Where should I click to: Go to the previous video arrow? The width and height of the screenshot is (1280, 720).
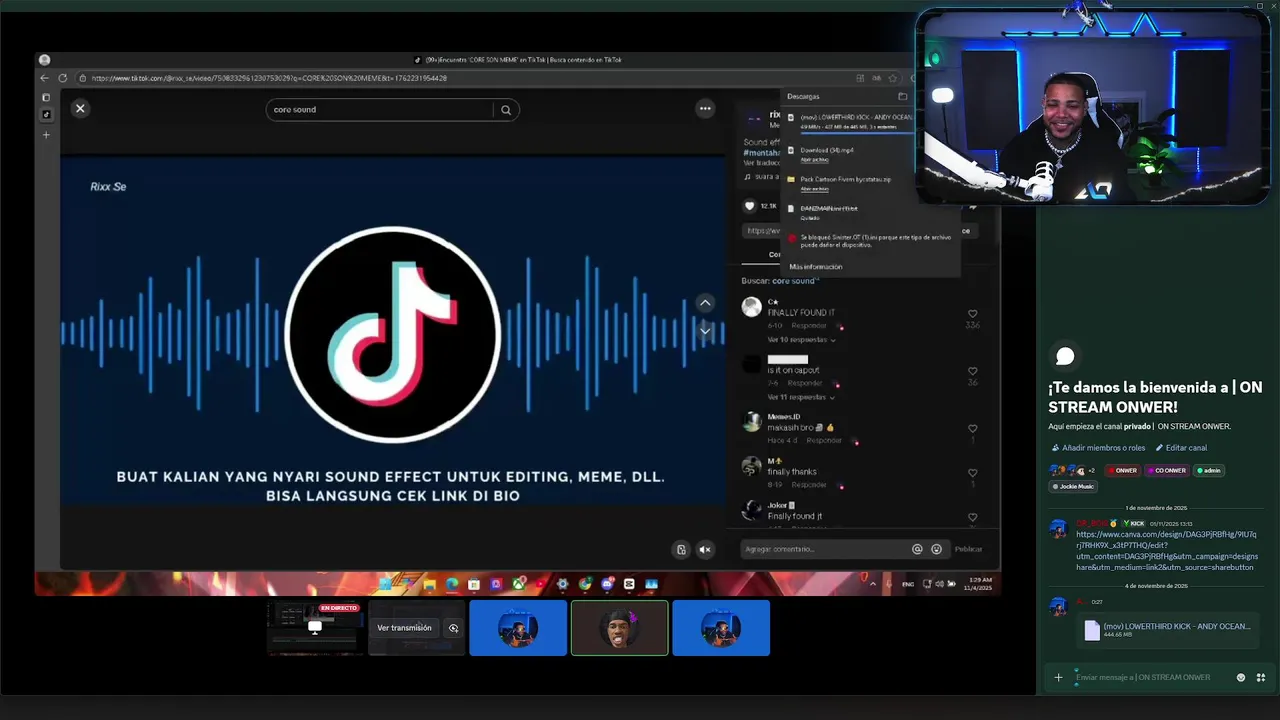coord(705,302)
